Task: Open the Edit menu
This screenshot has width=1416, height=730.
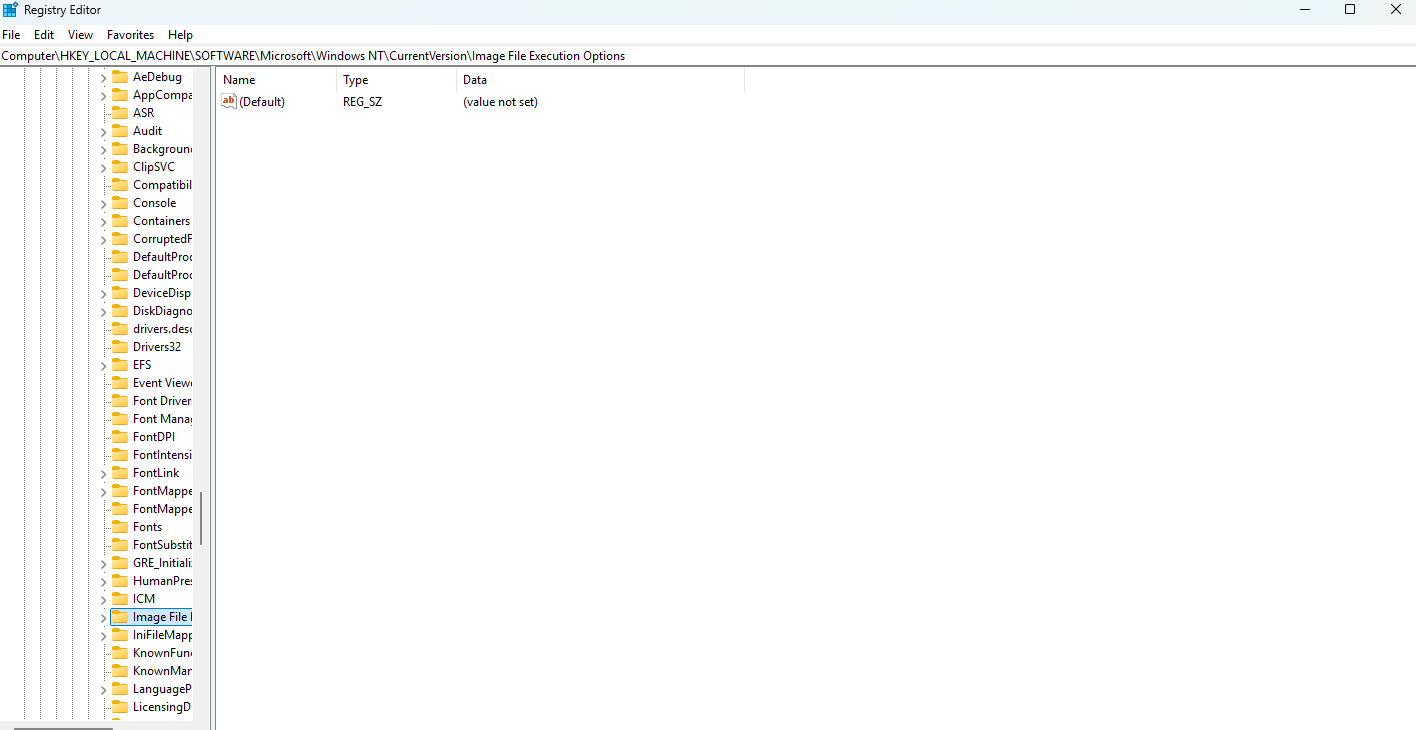Action: coord(44,35)
